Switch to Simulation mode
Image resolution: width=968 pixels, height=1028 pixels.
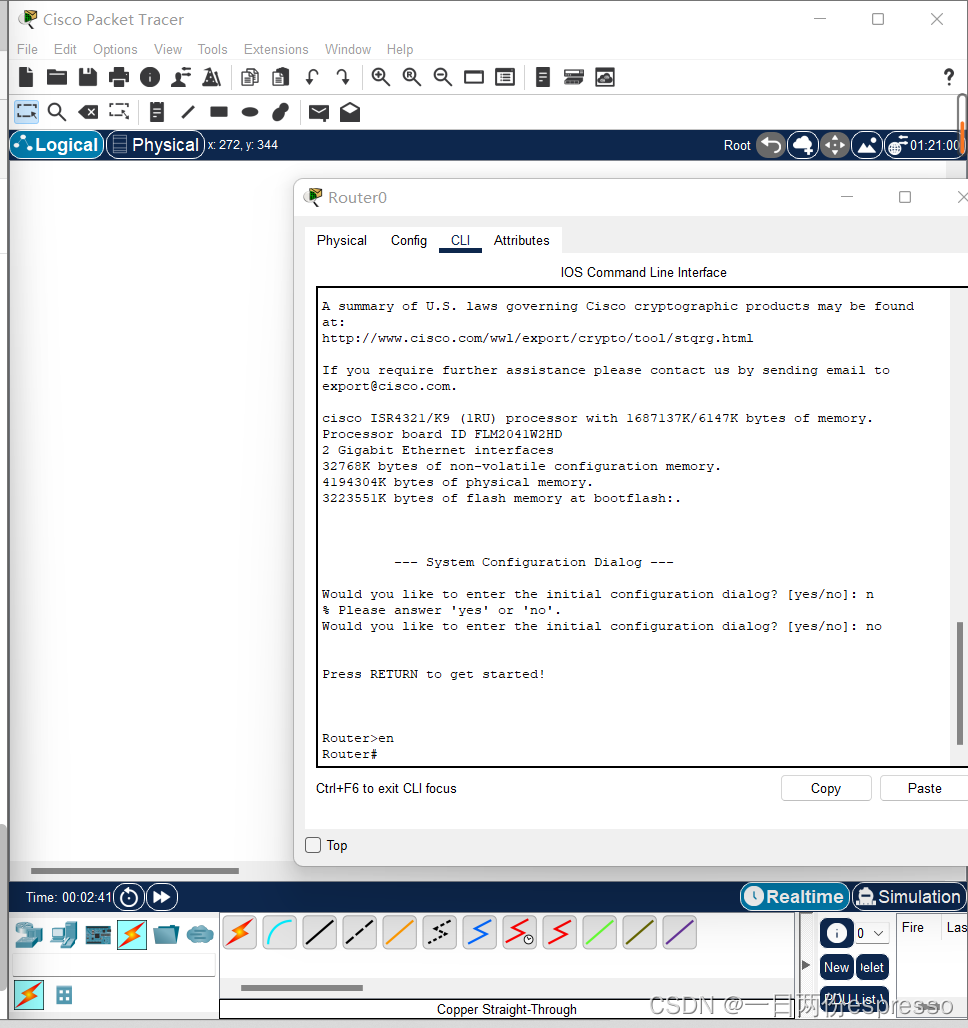coord(908,897)
